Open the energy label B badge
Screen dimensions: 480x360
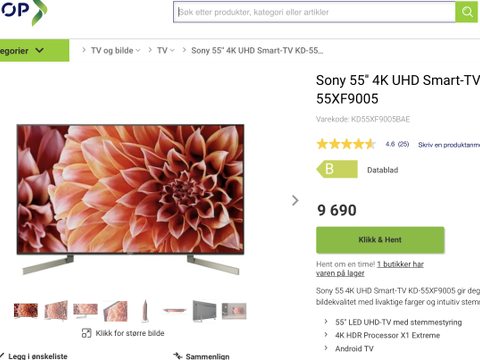[x=337, y=169]
